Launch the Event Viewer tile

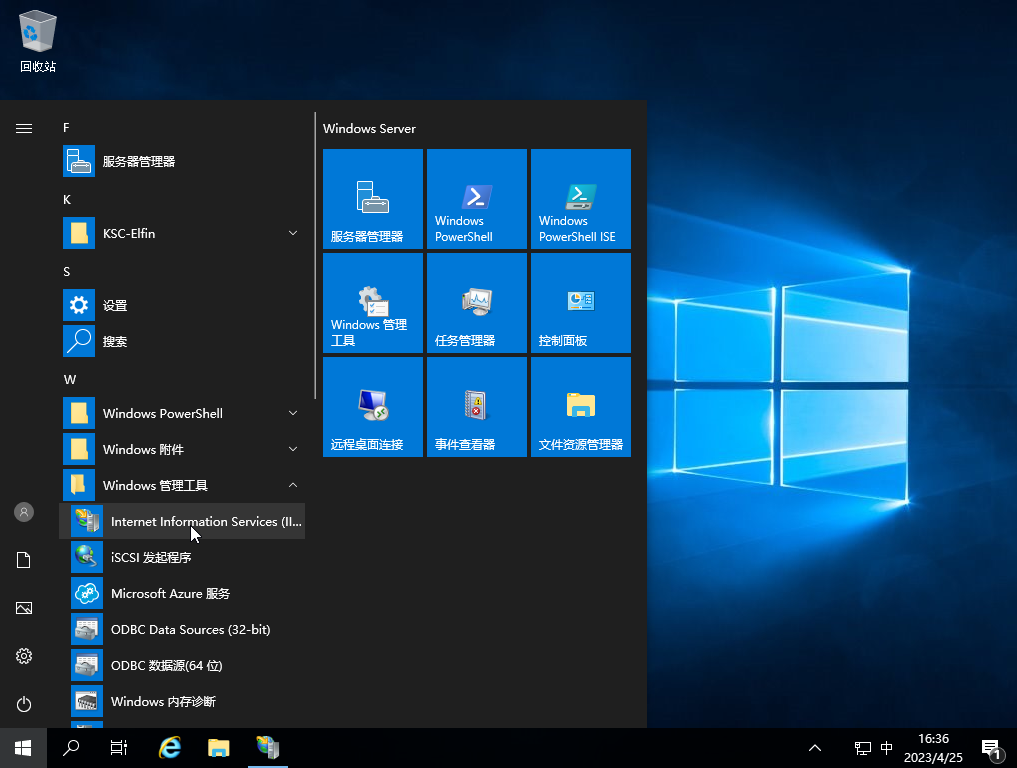[x=476, y=407]
